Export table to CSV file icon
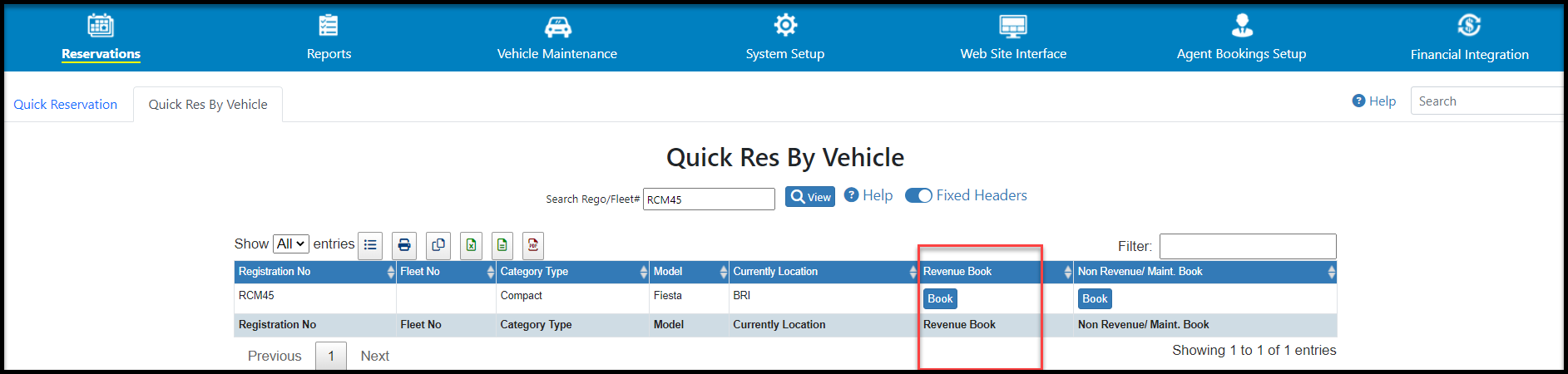Image resolution: width=1568 pixels, height=374 pixels. coord(502,245)
